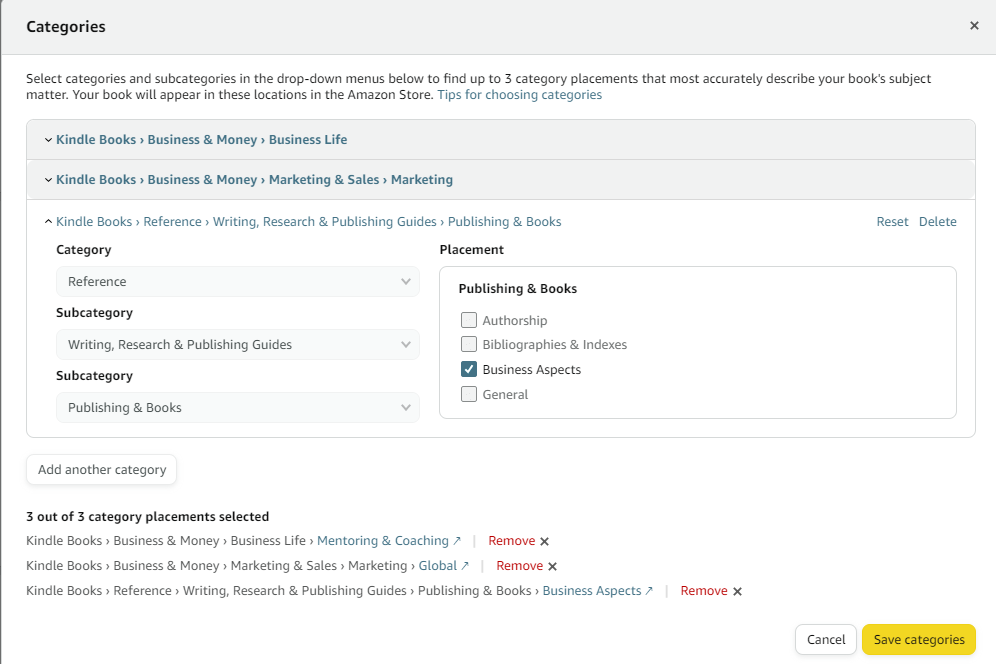Cancel the category changes
The image size is (996, 664).
(826, 639)
